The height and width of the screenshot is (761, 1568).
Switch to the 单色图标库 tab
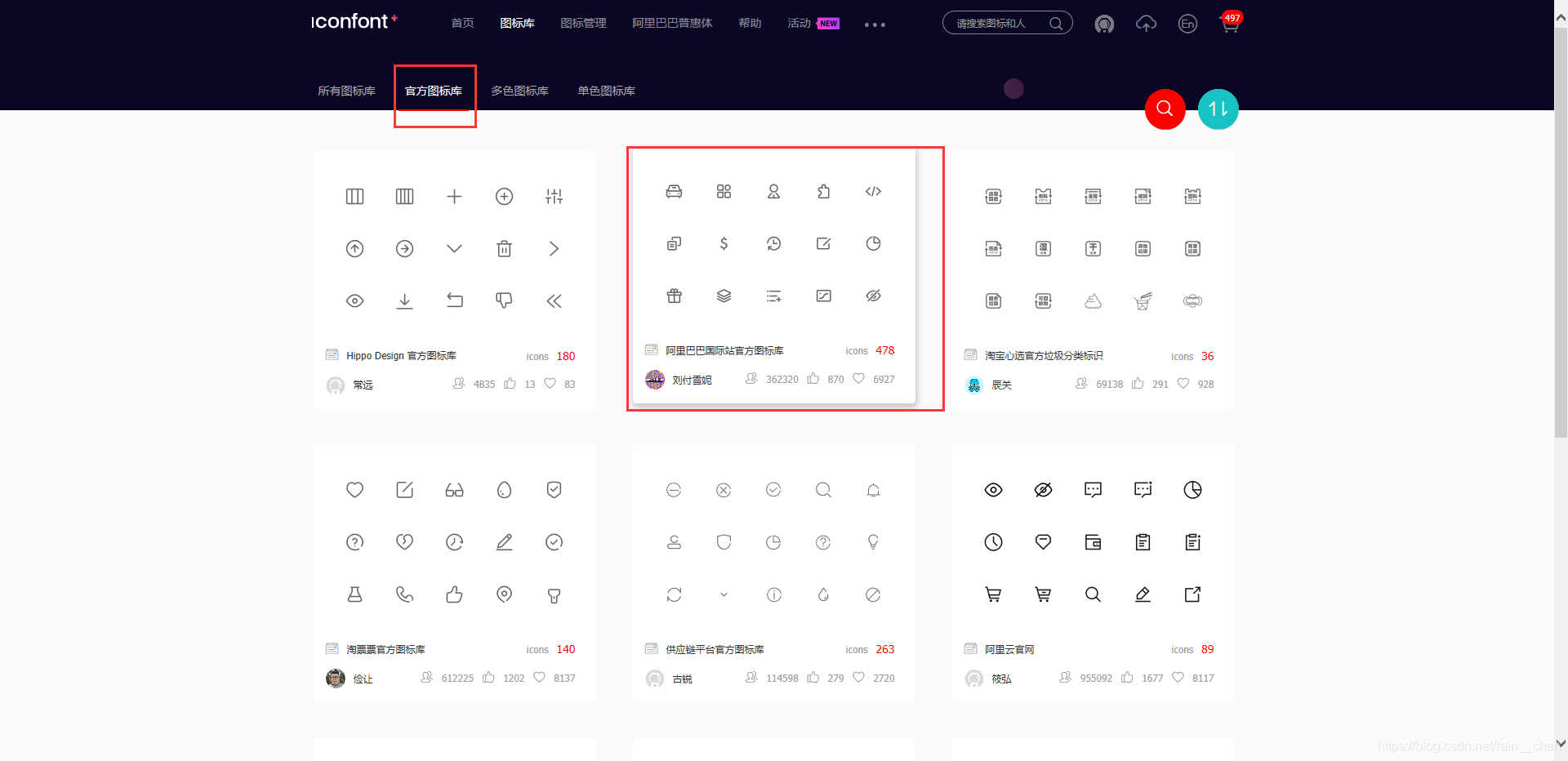coord(606,91)
